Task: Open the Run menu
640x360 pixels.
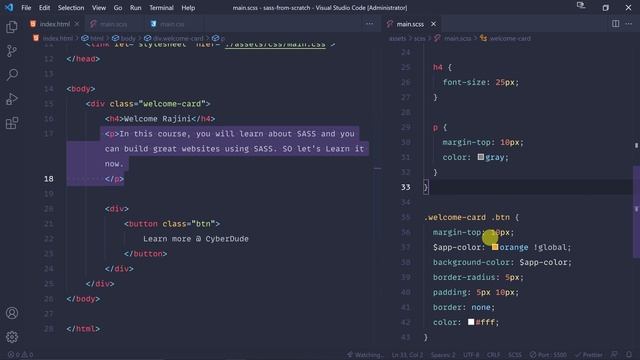Action: 135,8
